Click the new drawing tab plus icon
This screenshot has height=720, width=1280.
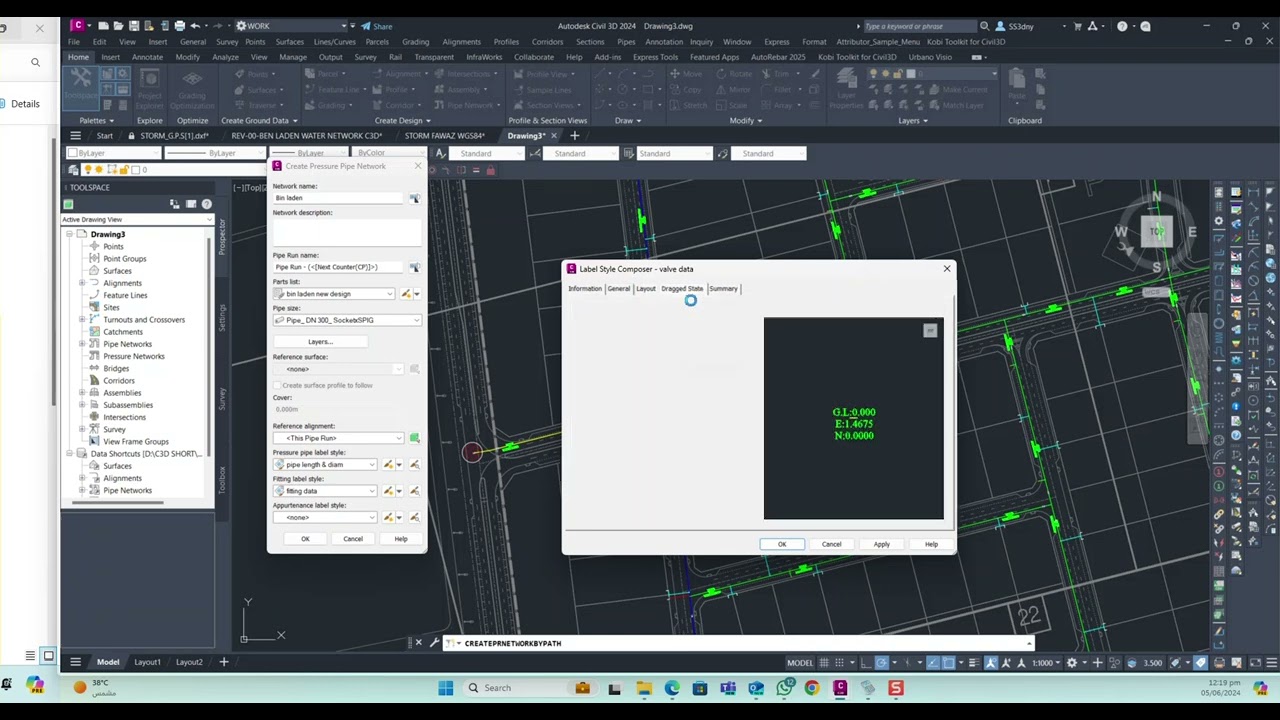click(x=574, y=135)
